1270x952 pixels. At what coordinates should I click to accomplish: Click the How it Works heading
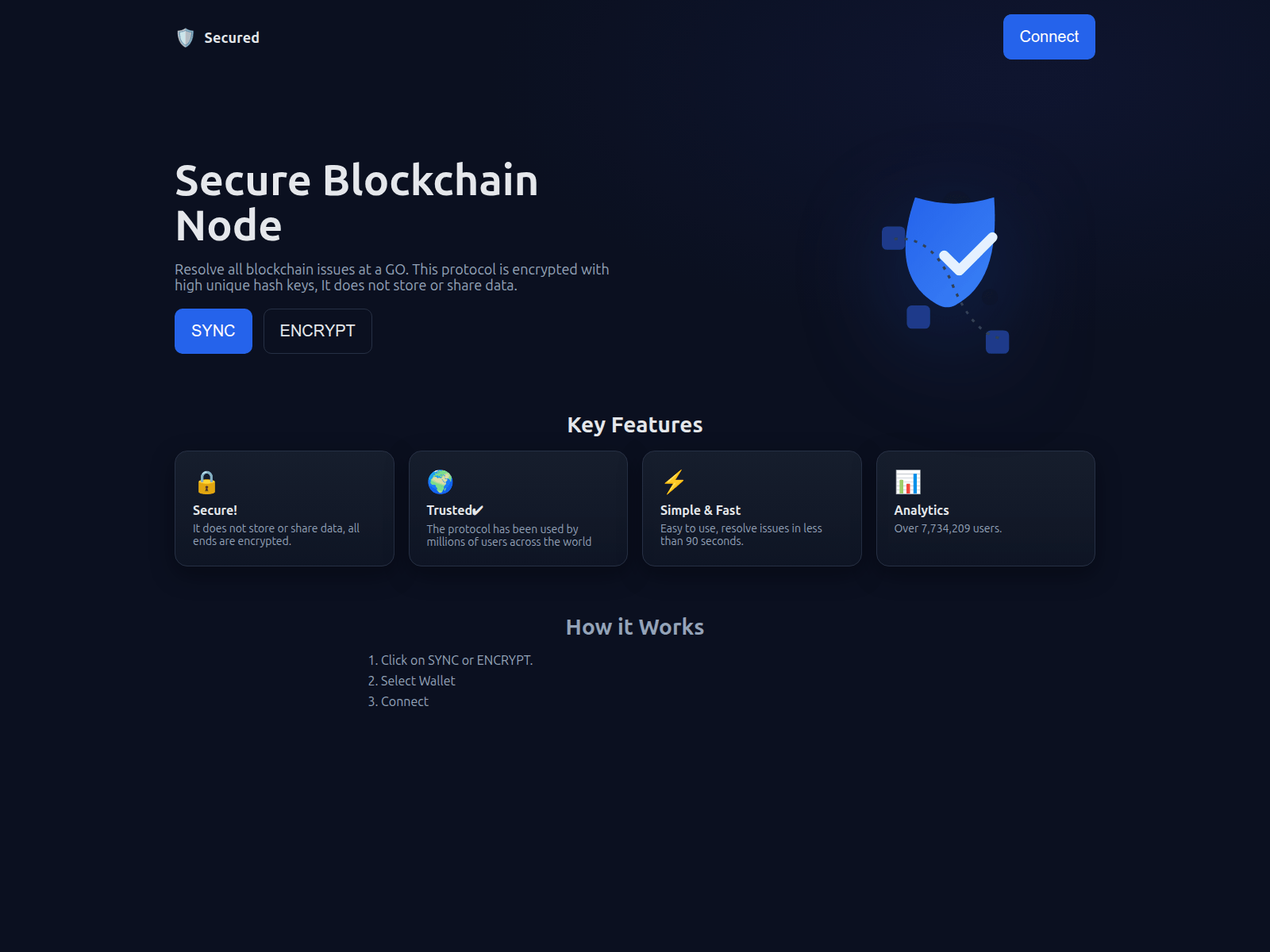pyautogui.click(x=635, y=628)
